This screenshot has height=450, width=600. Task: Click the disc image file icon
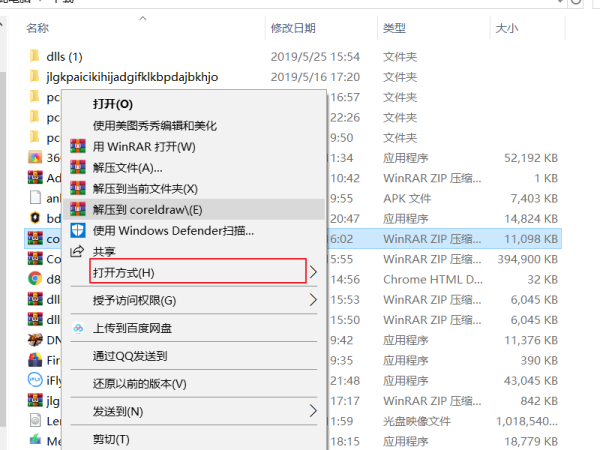click(35, 420)
